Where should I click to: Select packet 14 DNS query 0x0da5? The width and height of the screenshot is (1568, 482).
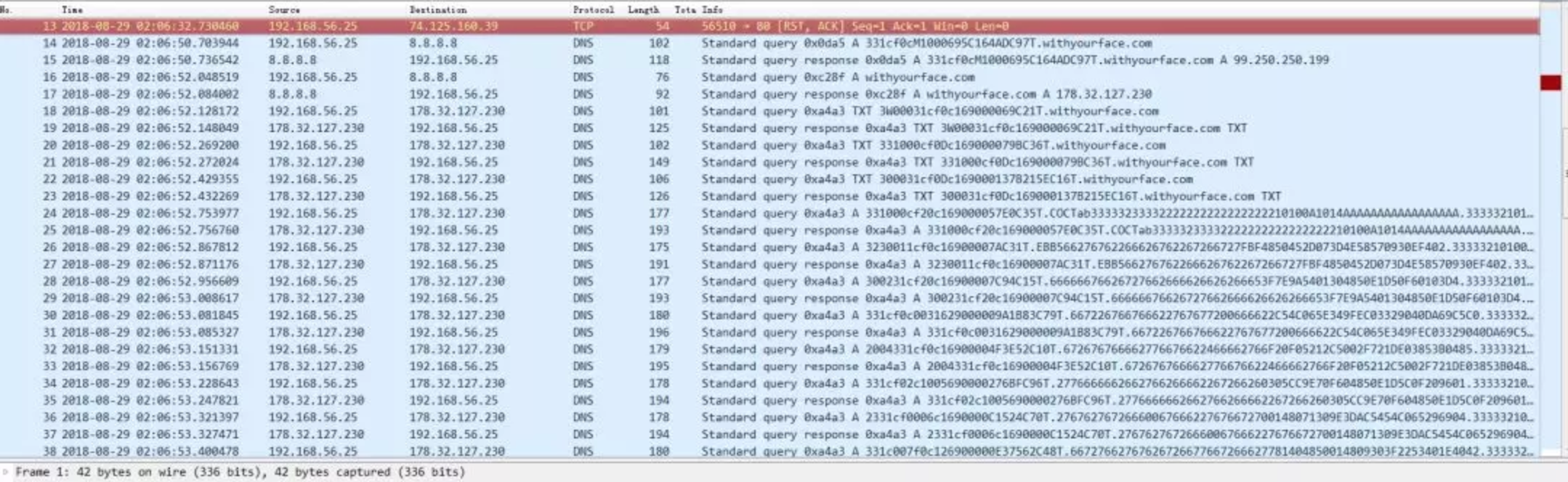(x=769, y=44)
